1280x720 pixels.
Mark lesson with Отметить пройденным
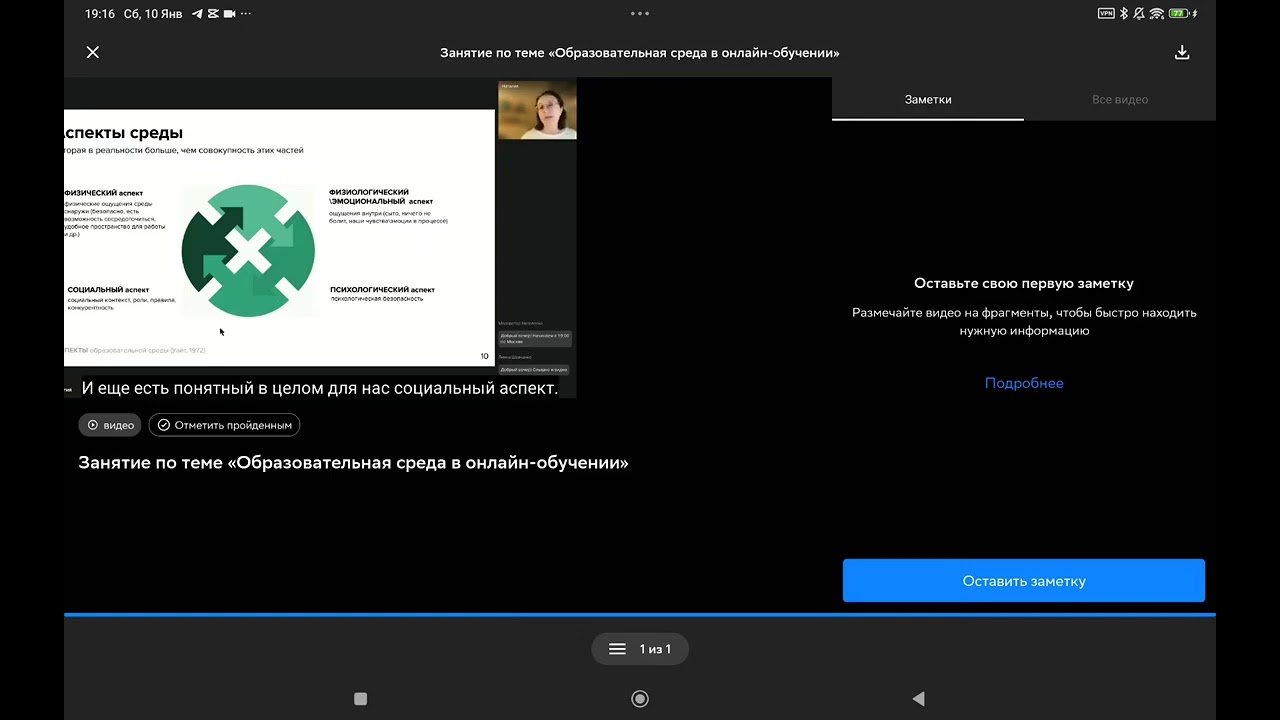[224, 425]
